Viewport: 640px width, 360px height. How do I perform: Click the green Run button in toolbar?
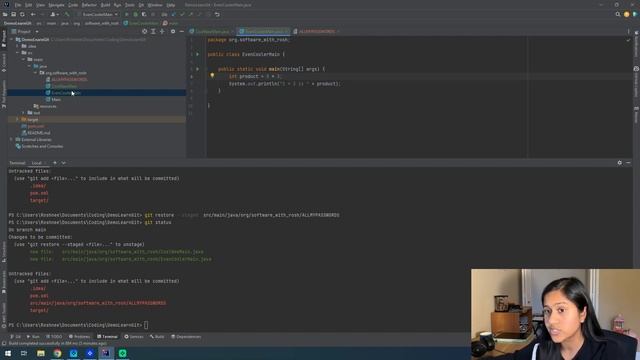tap(127, 14)
